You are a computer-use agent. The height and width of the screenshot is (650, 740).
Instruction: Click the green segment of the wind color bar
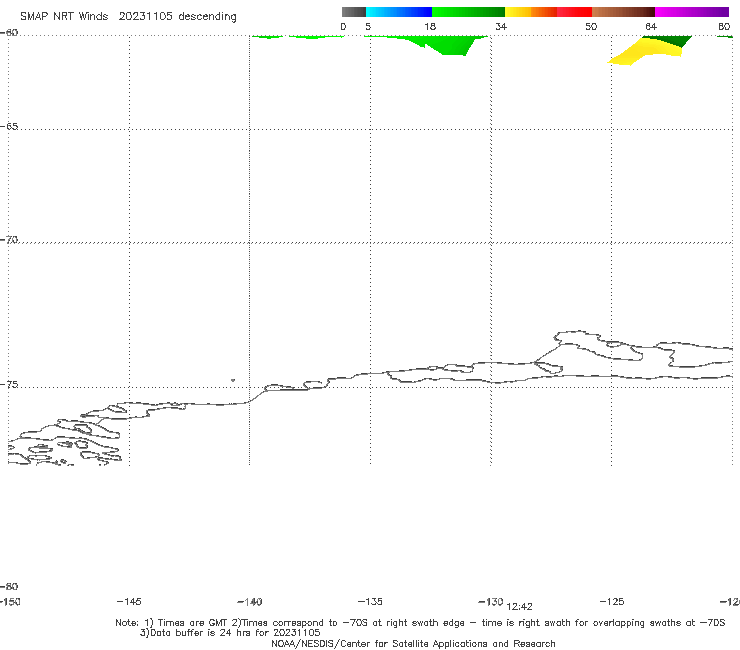(x=468, y=12)
